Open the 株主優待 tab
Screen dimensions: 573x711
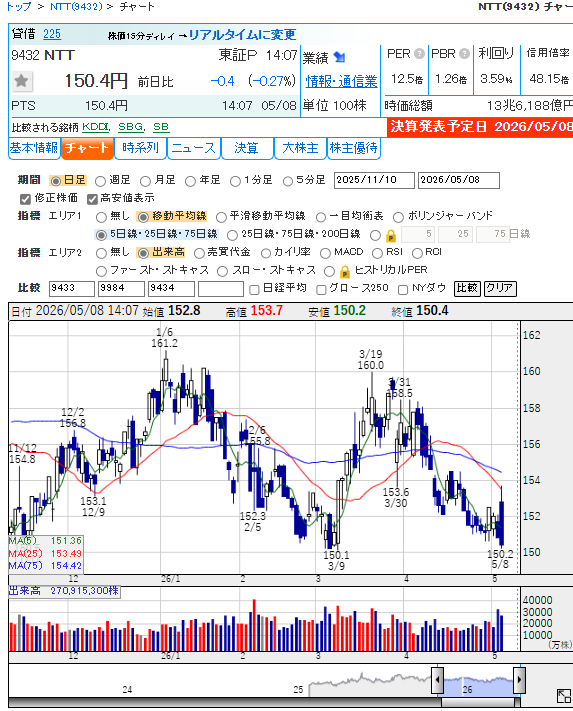[354, 148]
